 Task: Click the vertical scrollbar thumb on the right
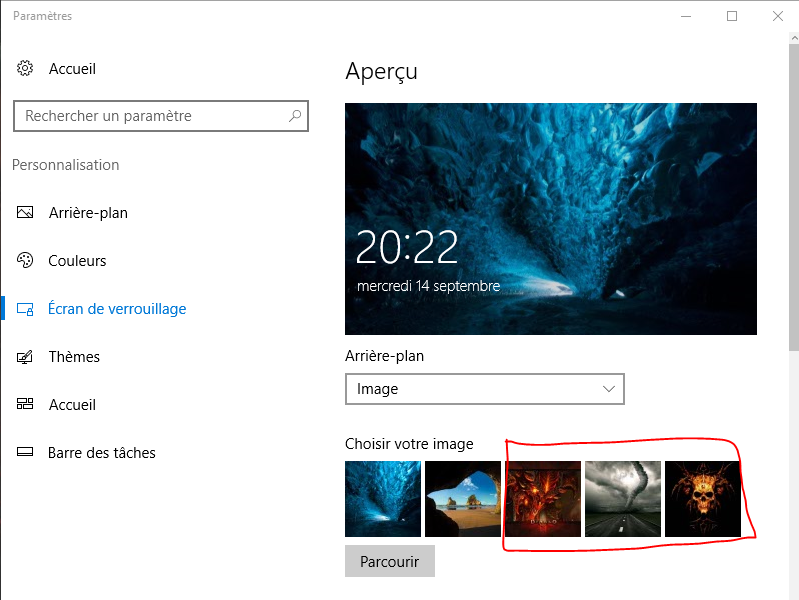tap(794, 197)
